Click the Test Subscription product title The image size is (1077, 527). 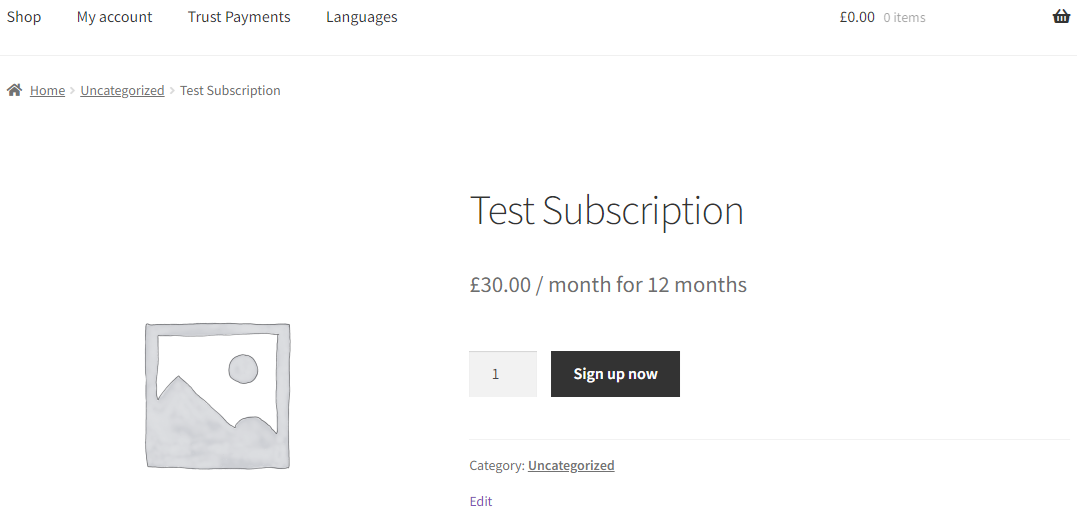pyautogui.click(x=606, y=211)
